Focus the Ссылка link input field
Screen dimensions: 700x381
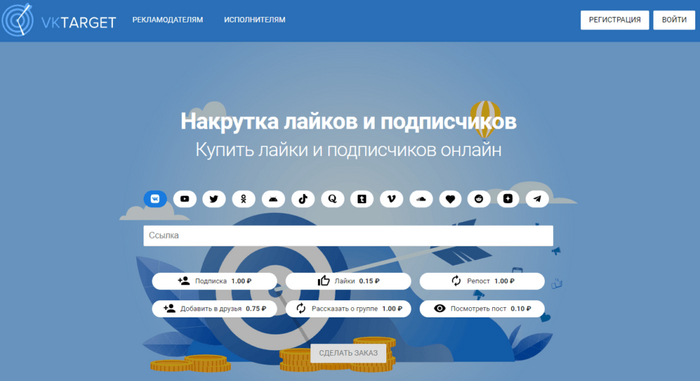pyautogui.click(x=348, y=235)
